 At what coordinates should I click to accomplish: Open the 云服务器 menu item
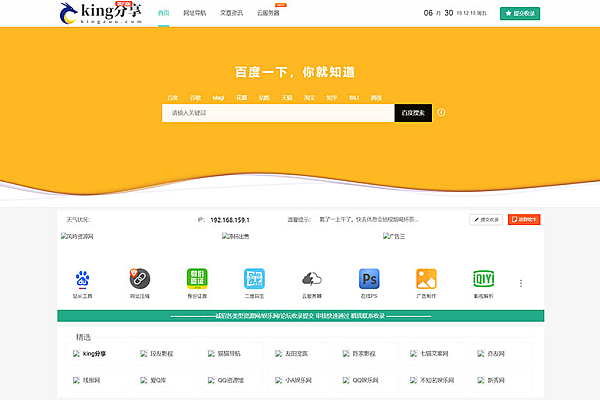(x=268, y=13)
